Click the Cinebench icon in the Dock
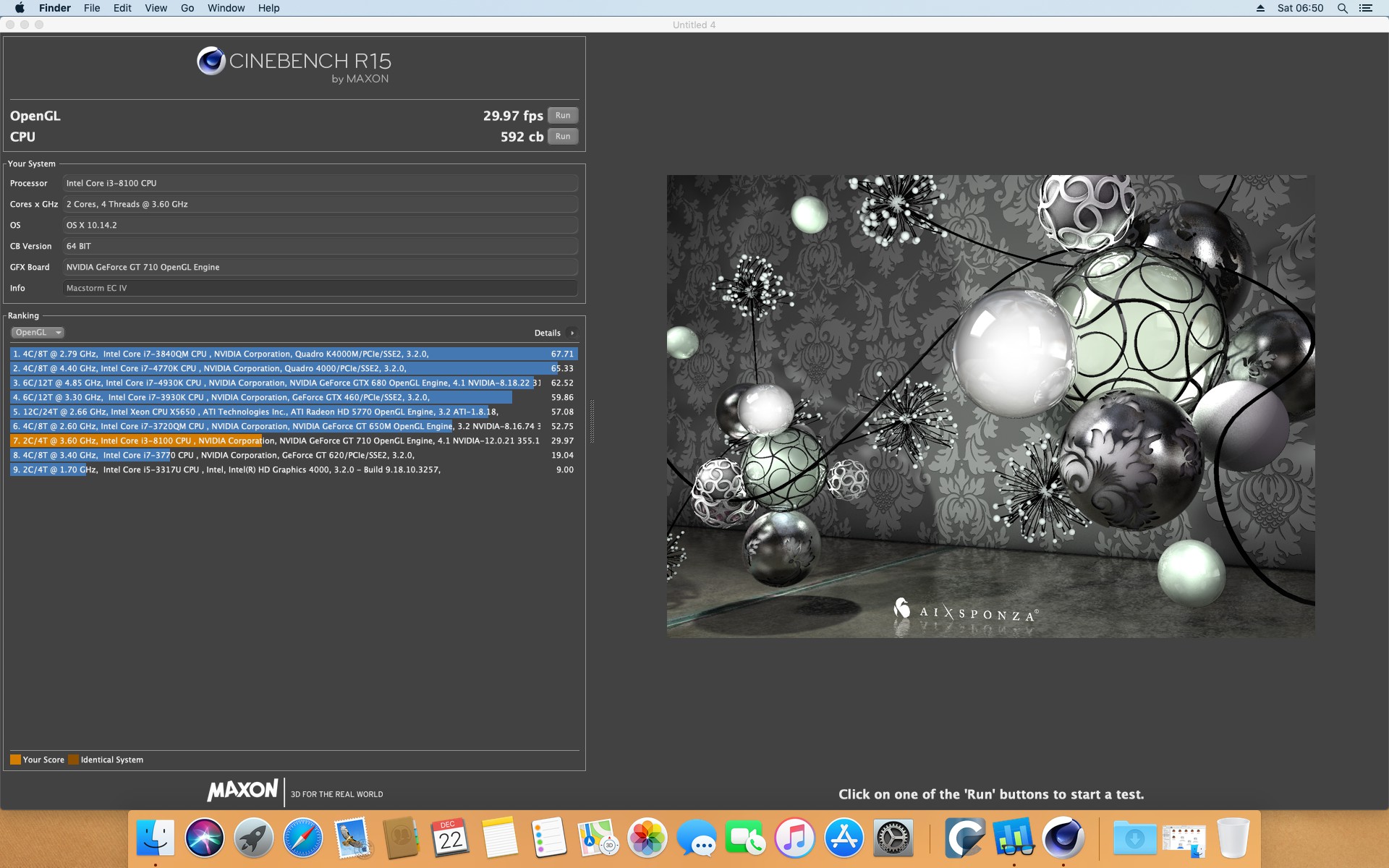This screenshot has width=1389, height=868. coord(1063,838)
